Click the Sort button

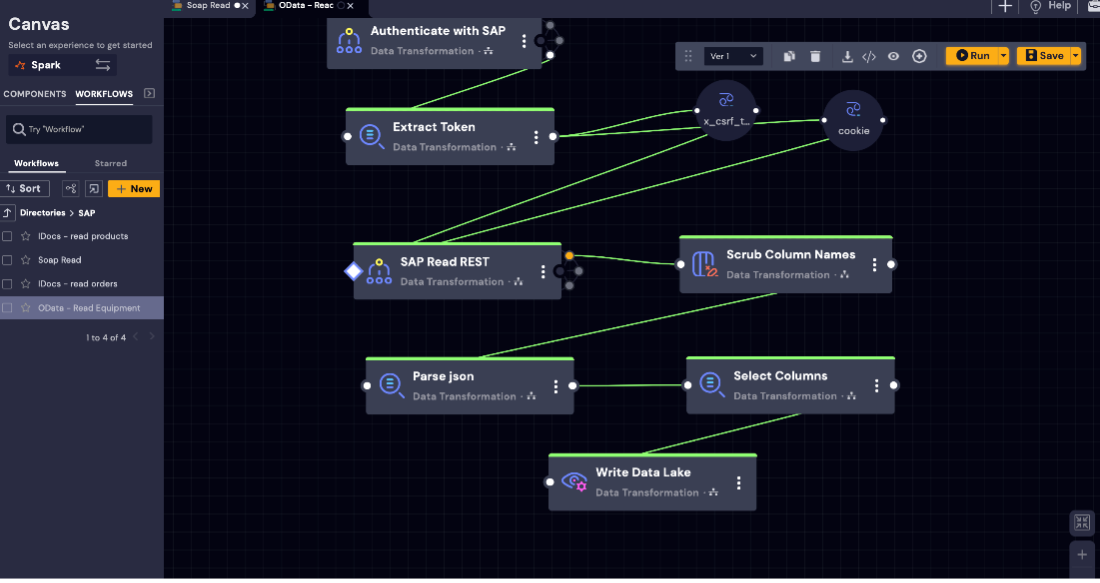(25, 188)
